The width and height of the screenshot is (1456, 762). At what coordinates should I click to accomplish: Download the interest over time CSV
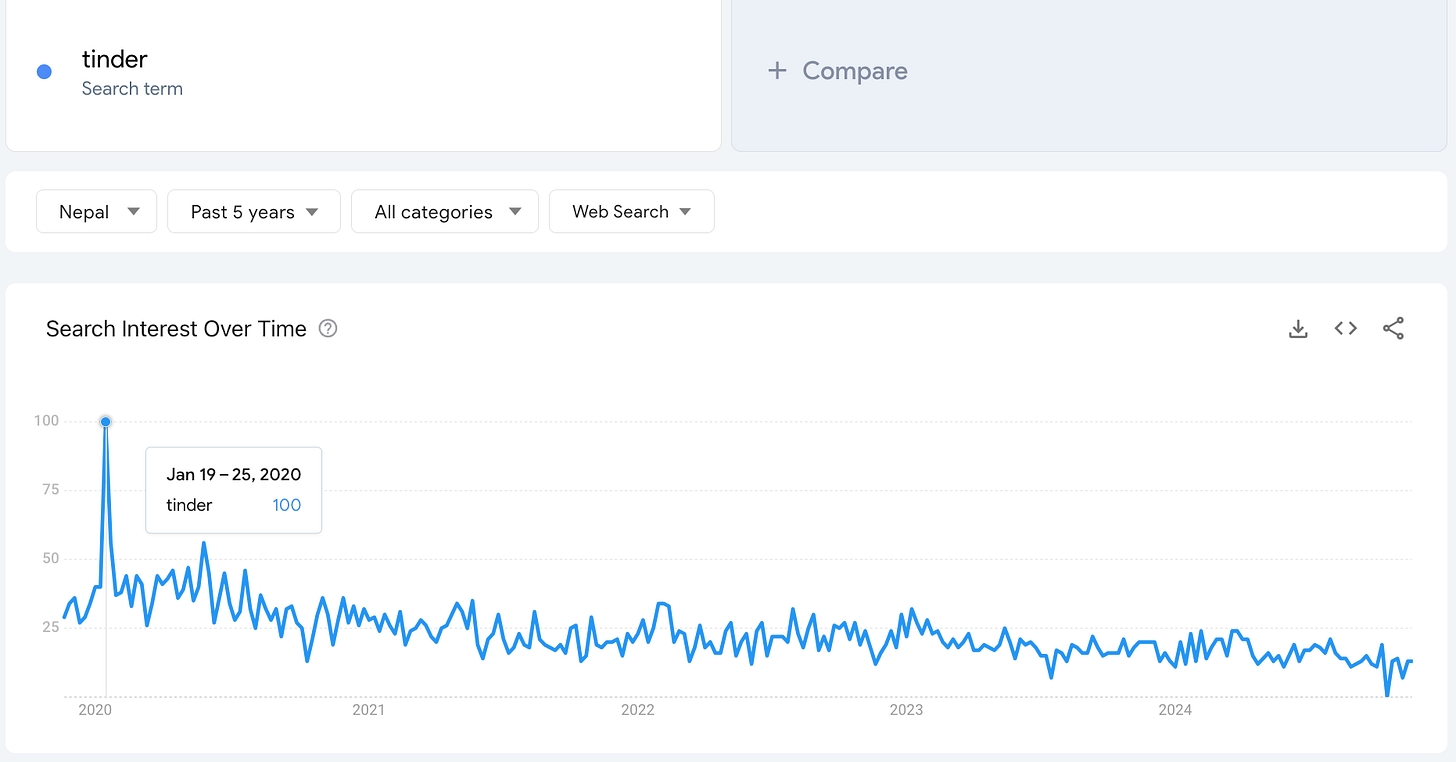pyautogui.click(x=1298, y=329)
